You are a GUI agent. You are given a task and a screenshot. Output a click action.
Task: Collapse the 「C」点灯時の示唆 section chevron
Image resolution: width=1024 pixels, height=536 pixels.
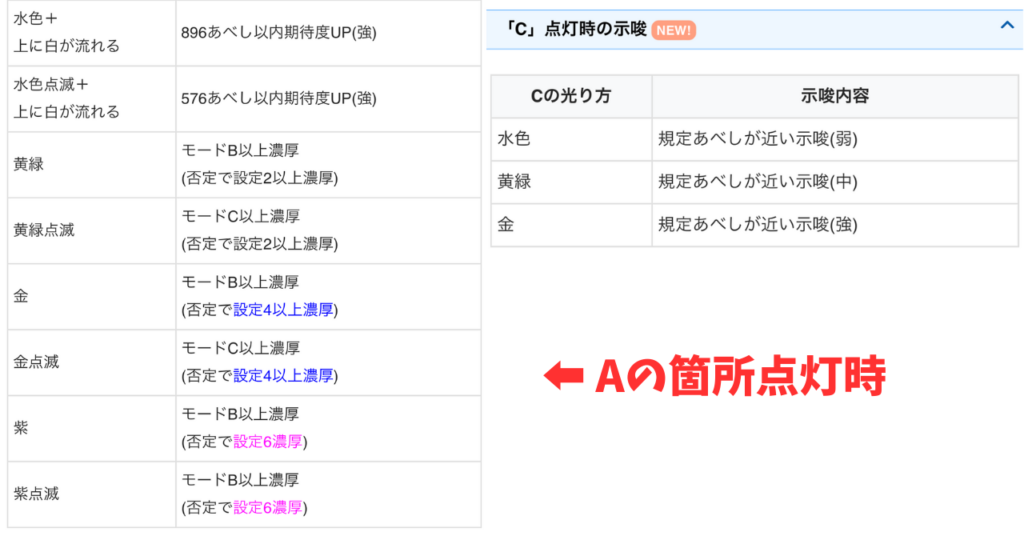click(x=1007, y=26)
